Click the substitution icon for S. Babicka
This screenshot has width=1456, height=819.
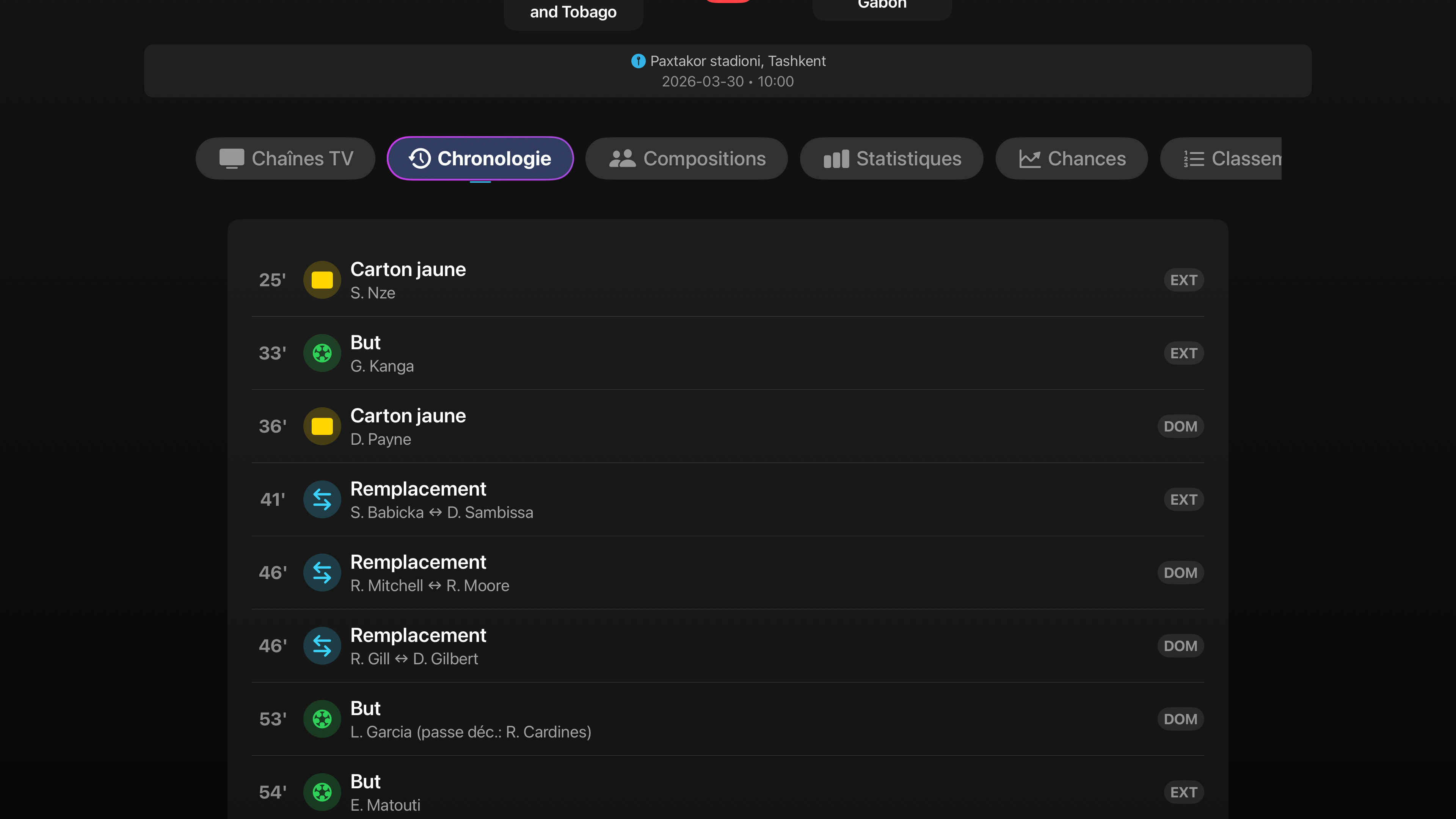(322, 500)
